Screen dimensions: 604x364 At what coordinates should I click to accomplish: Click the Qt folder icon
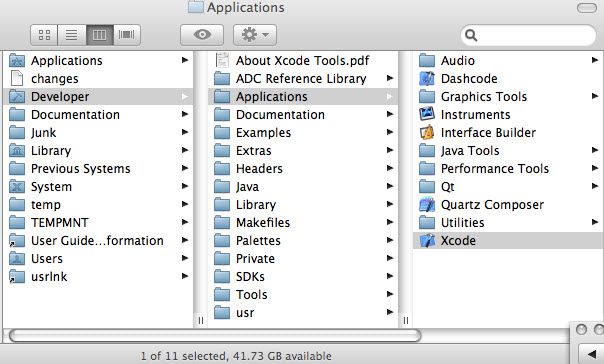click(427, 186)
